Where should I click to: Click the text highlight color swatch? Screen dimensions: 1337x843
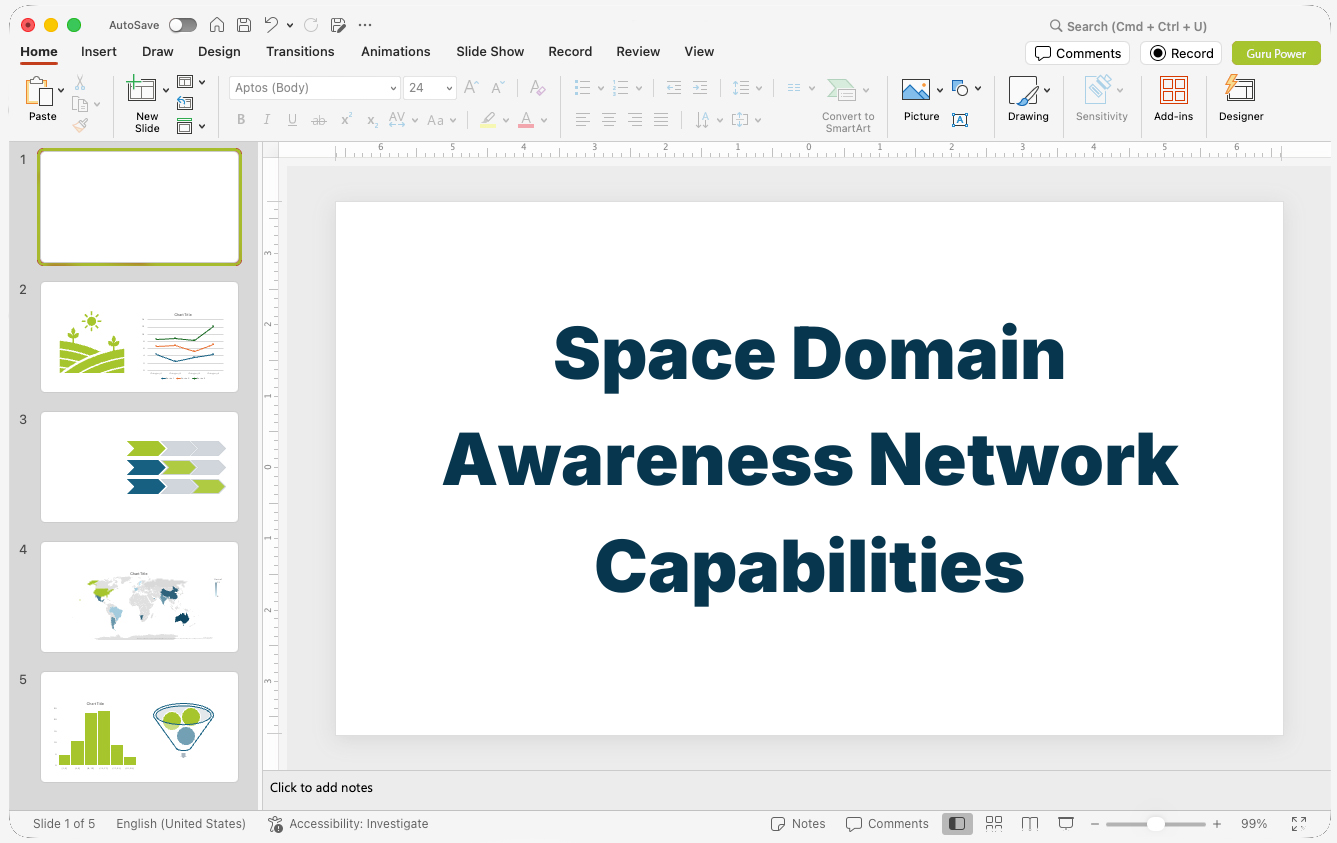click(488, 120)
